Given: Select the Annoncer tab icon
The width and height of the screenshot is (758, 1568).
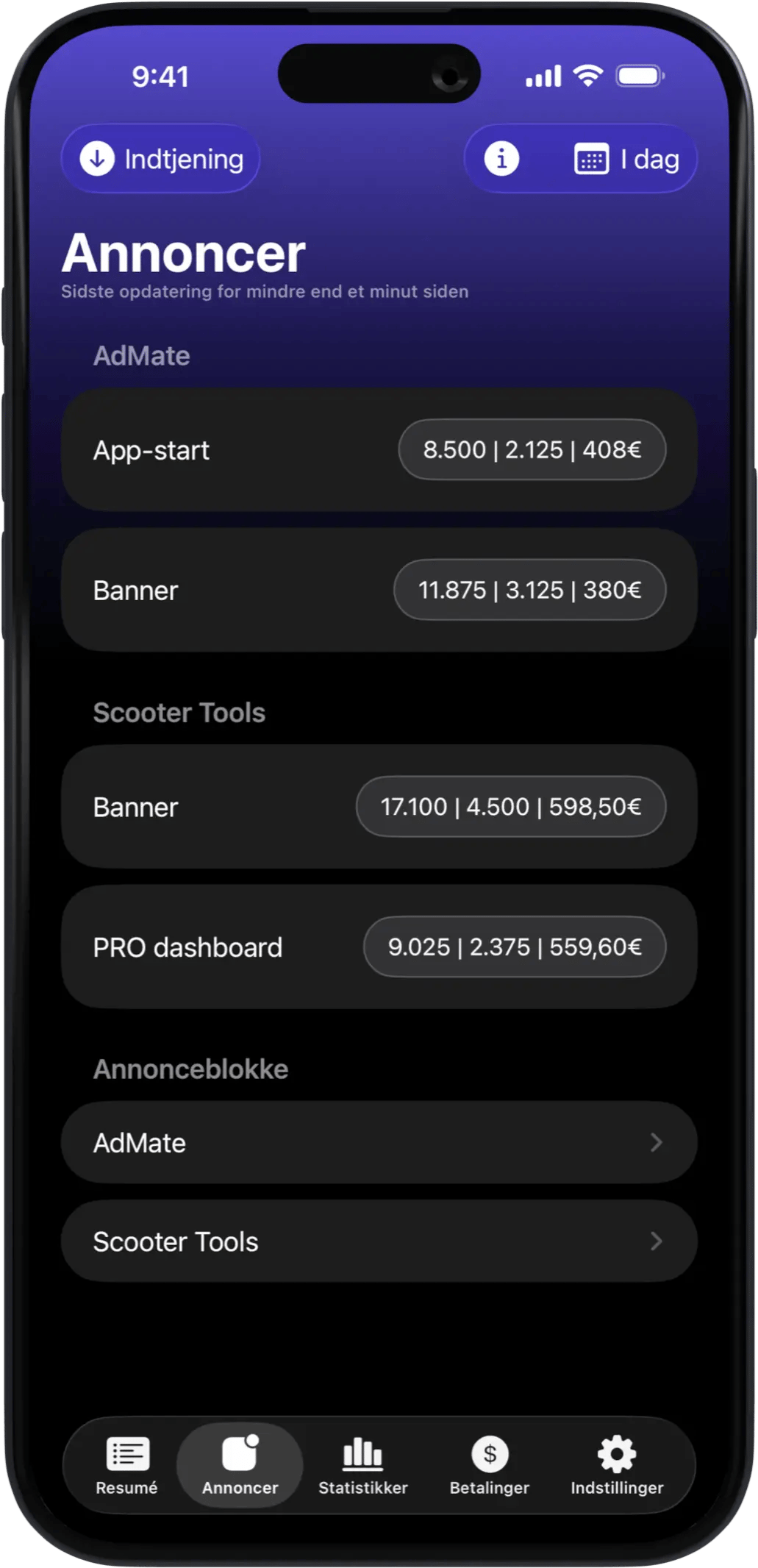Looking at the screenshot, I should [240, 1453].
